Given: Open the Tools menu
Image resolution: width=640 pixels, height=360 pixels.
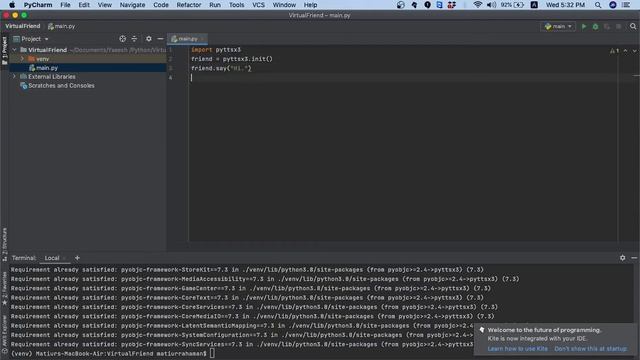Looking at the screenshot, I should click(236, 5).
